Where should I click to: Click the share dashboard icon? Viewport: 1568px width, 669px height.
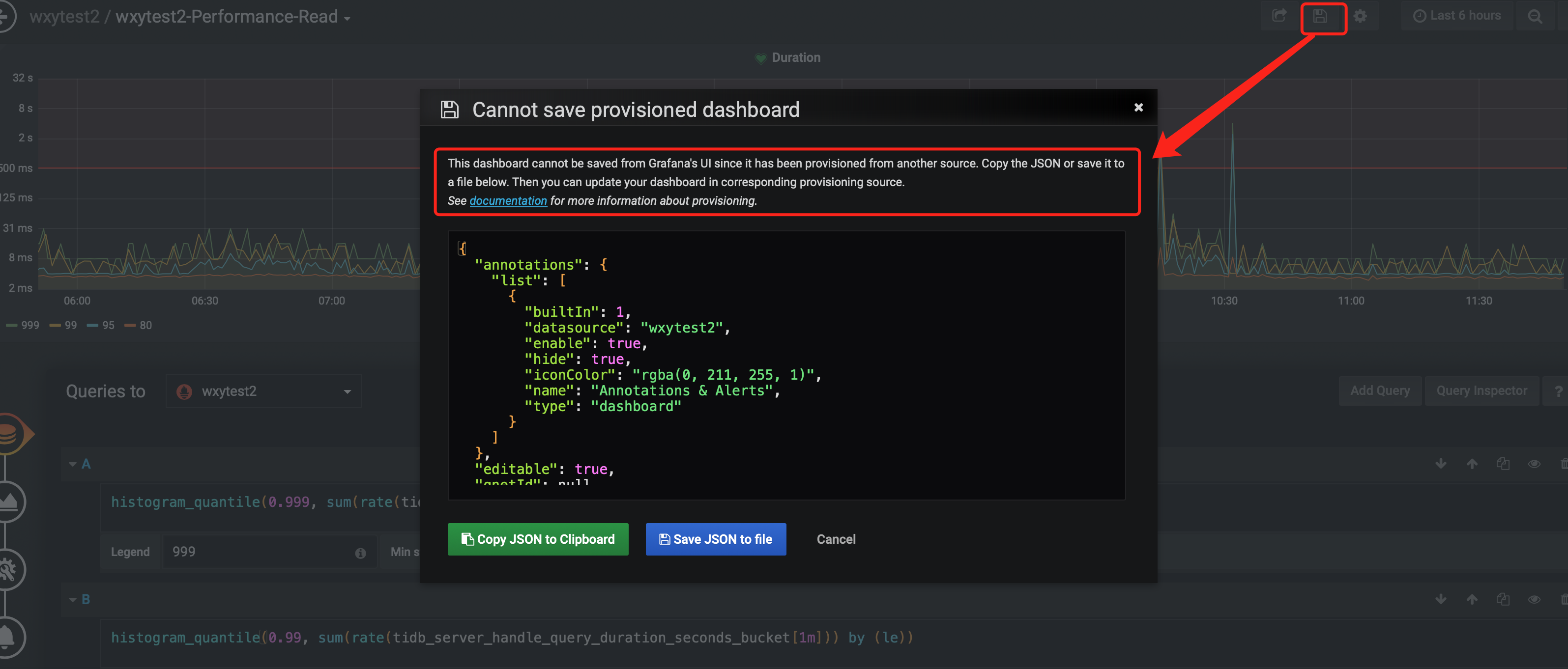tap(1279, 16)
